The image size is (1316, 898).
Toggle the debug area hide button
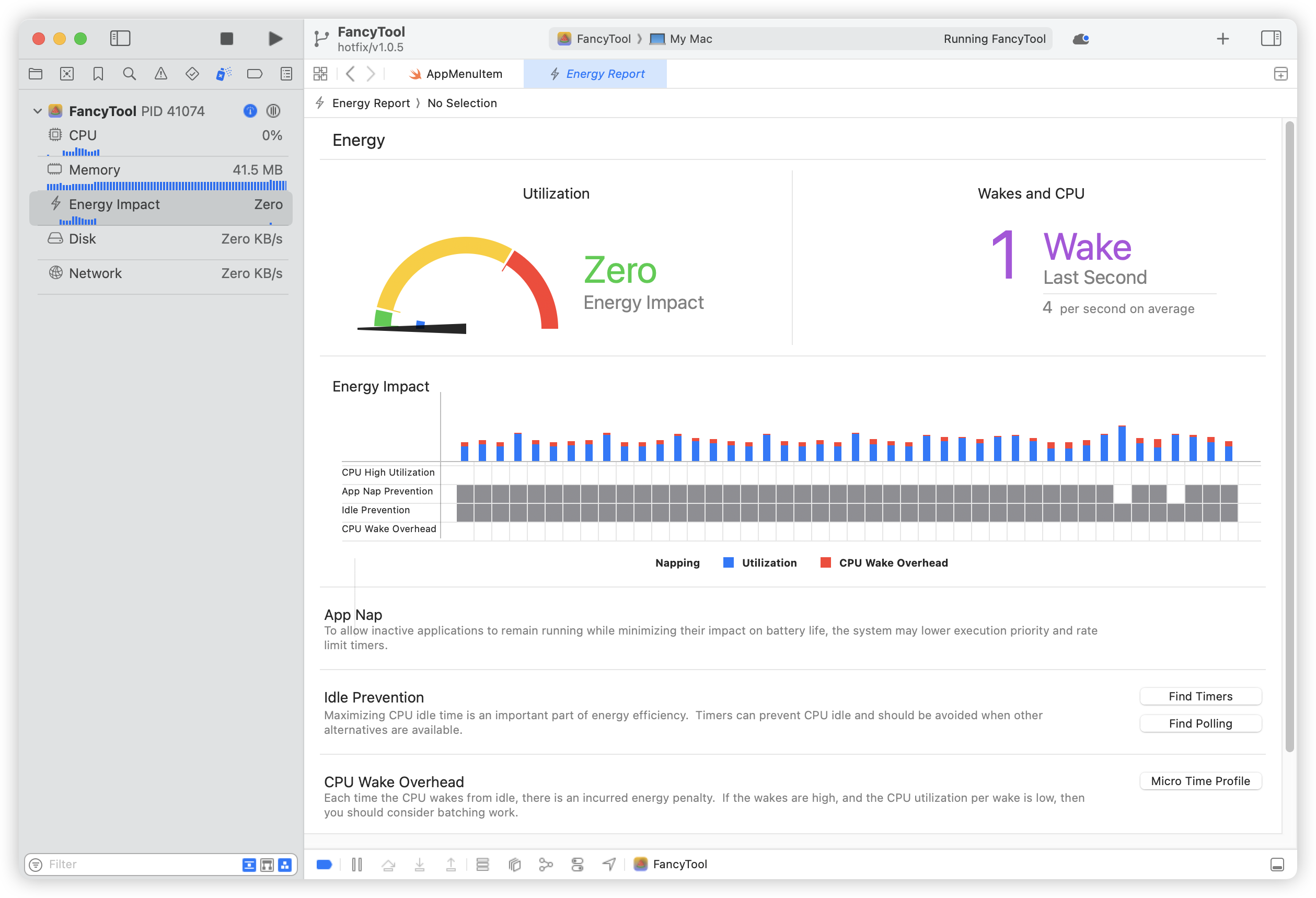(x=1276, y=864)
